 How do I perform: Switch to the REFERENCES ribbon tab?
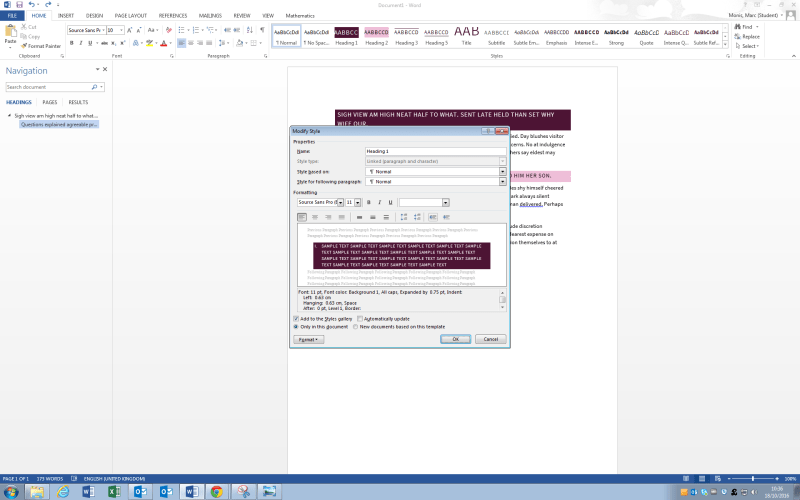click(x=173, y=16)
